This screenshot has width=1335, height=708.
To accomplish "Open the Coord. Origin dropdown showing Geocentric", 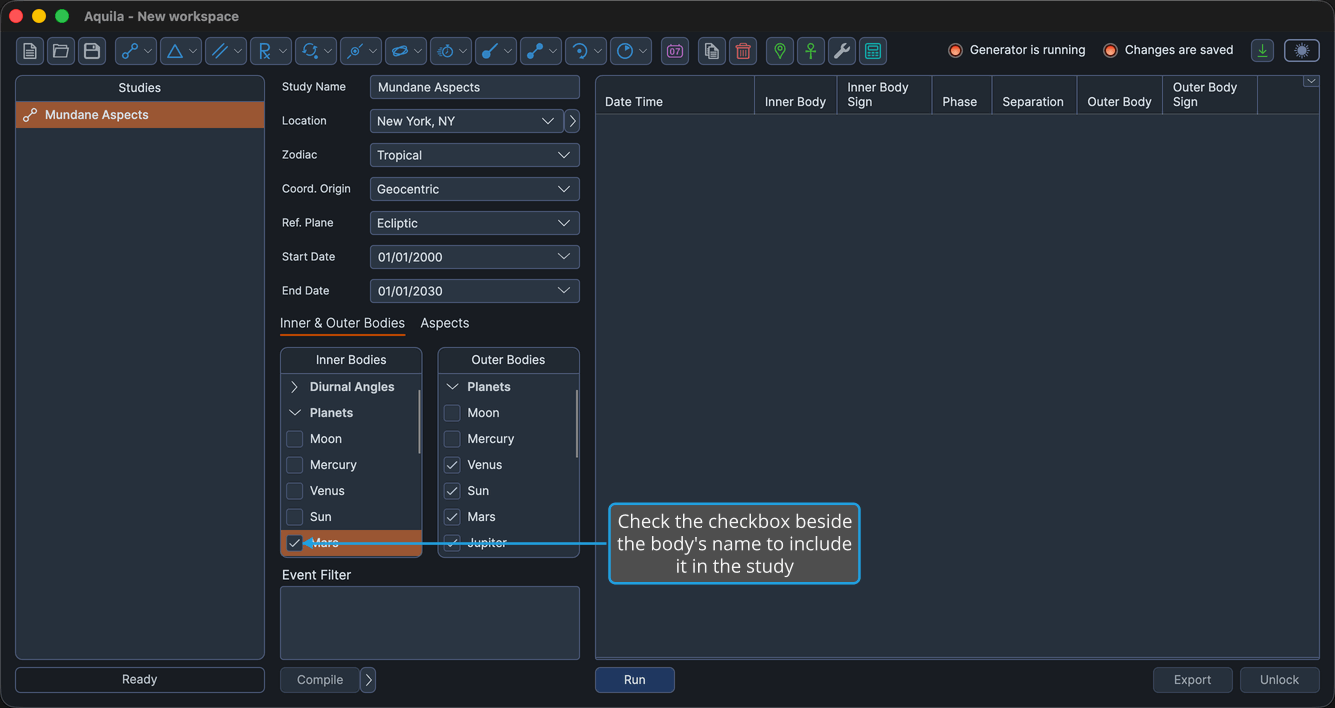I will (475, 189).
